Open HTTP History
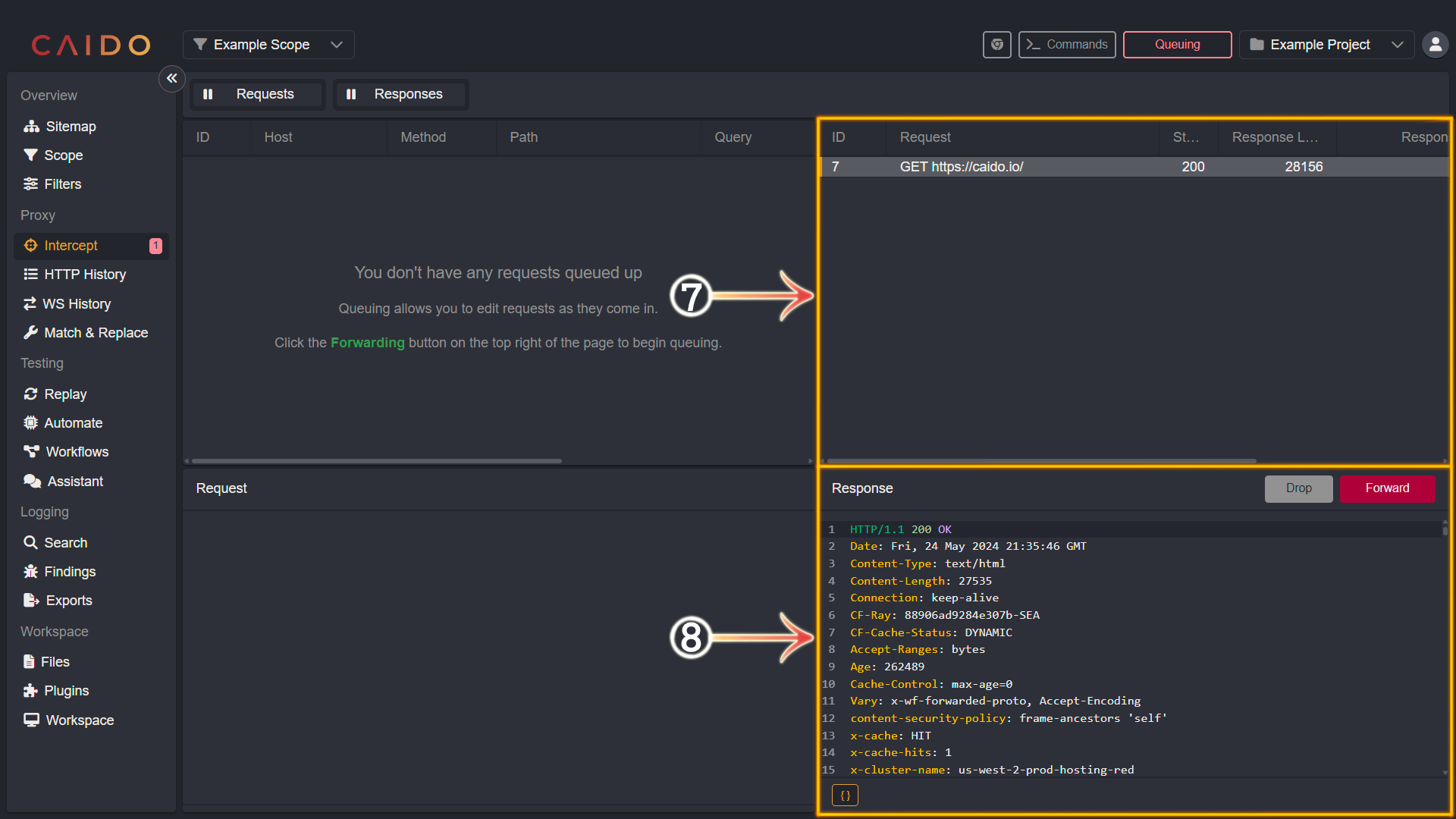 [91, 275]
